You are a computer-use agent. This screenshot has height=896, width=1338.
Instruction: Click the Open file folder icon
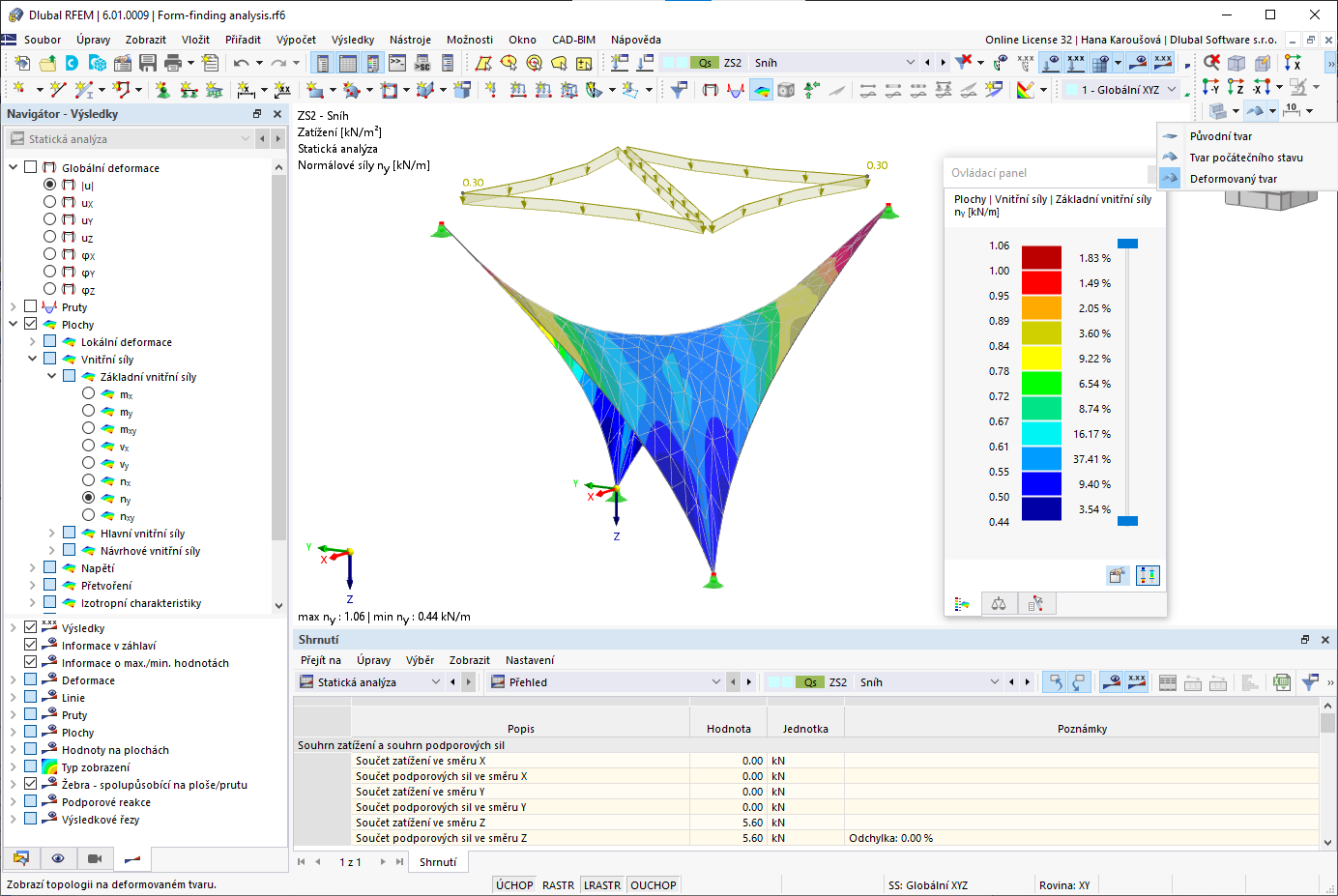47,63
